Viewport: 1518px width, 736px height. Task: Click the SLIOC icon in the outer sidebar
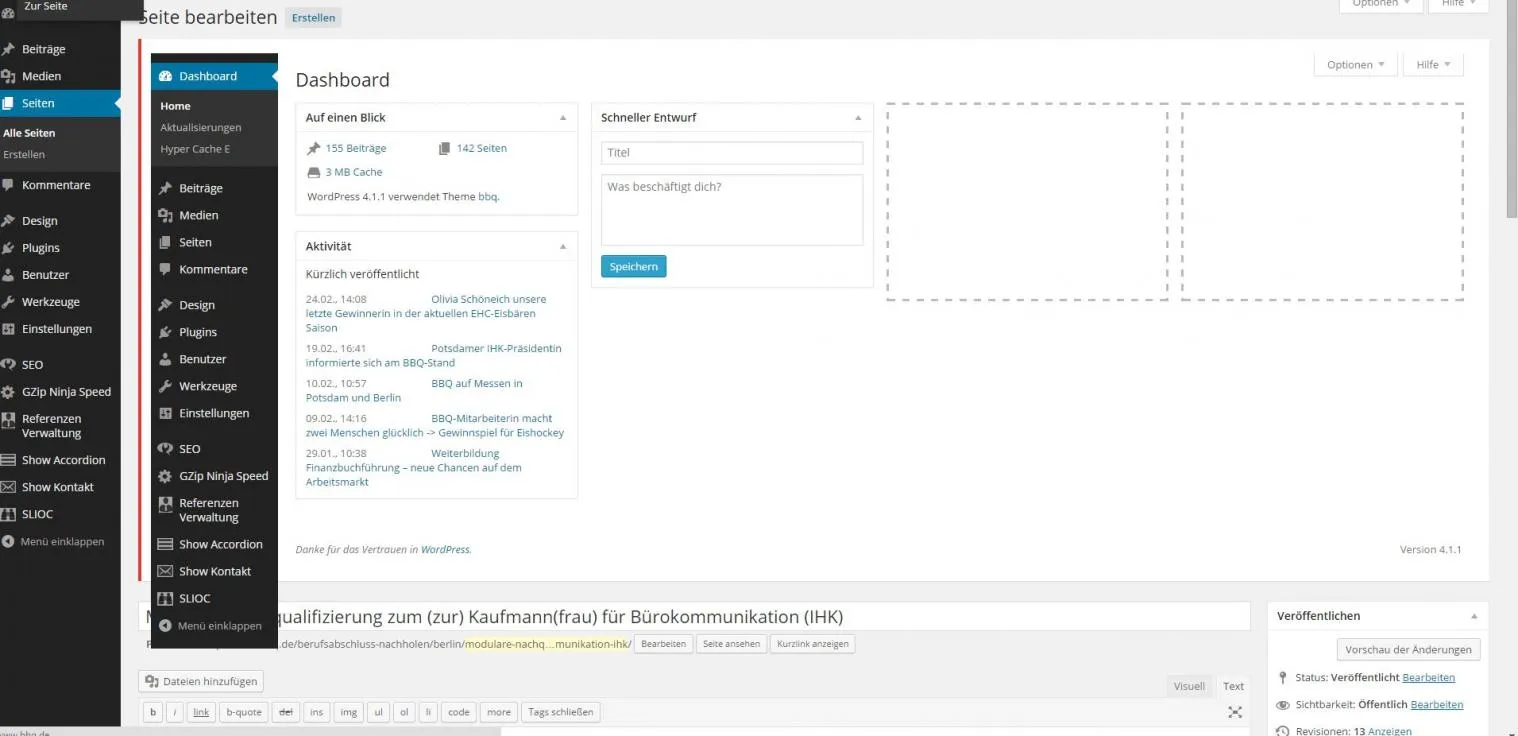point(8,514)
